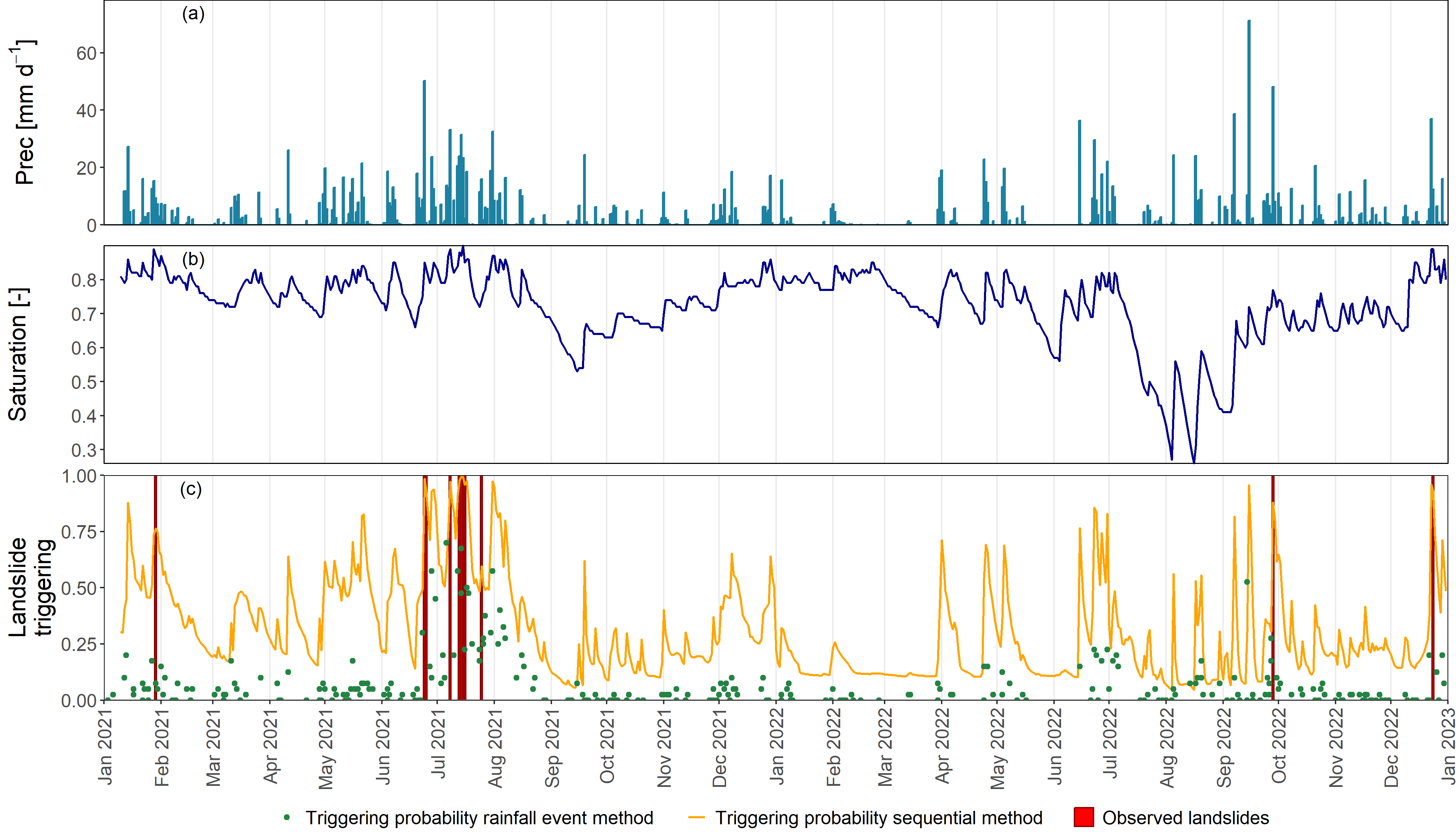
Task: Select 'Triggering probability sequential method' legend text
Action: pos(879,818)
